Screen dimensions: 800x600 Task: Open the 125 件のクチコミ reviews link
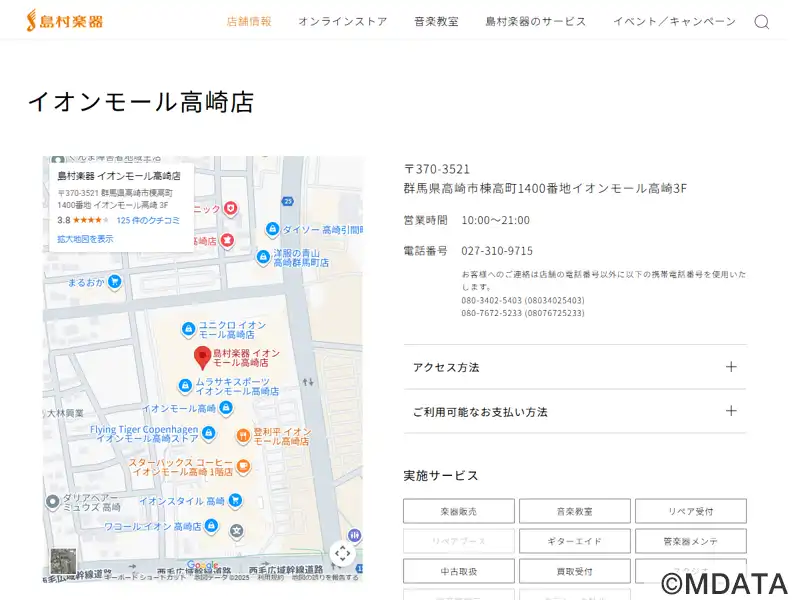tap(148, 220)
